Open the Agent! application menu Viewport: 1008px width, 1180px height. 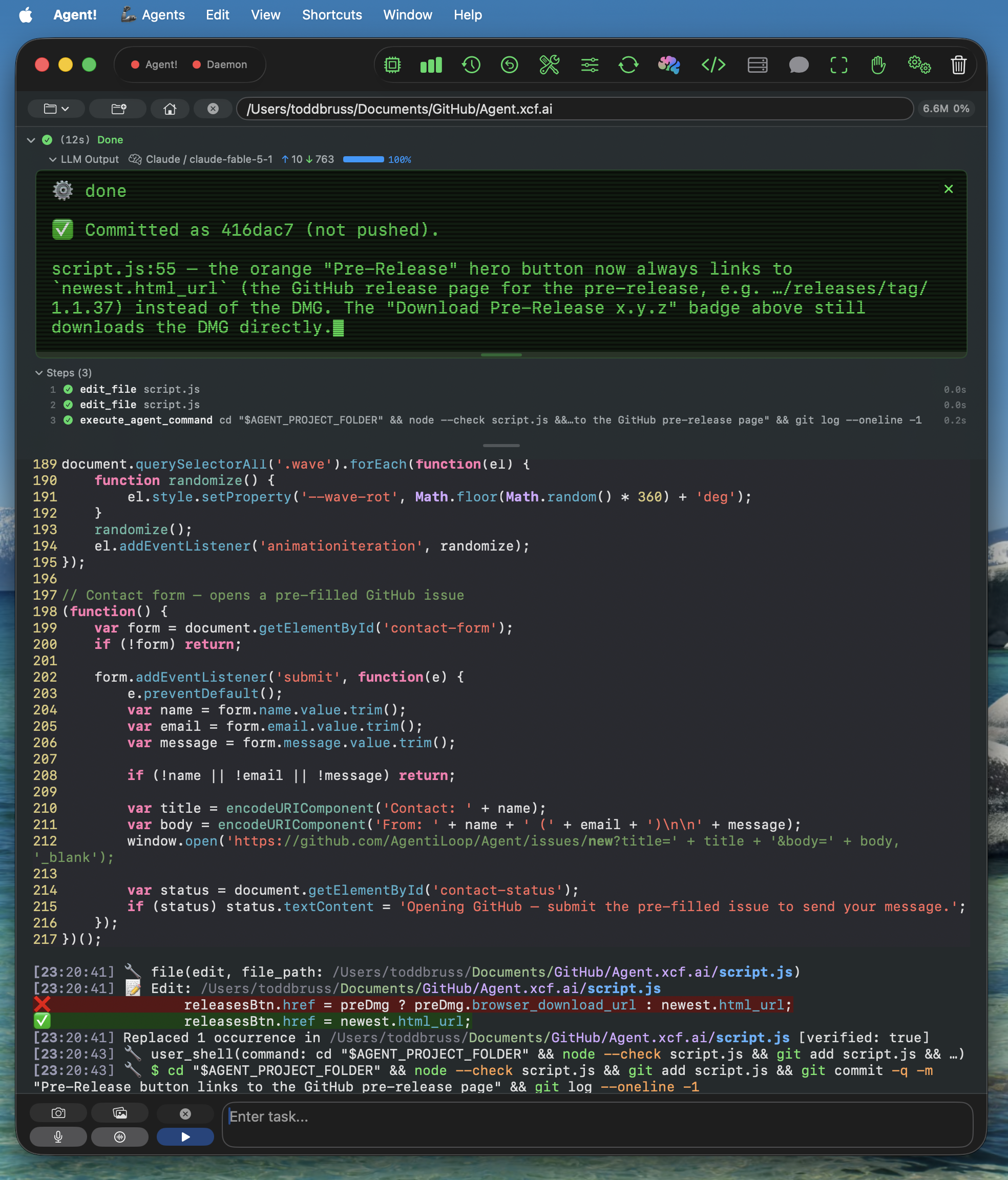75,15
